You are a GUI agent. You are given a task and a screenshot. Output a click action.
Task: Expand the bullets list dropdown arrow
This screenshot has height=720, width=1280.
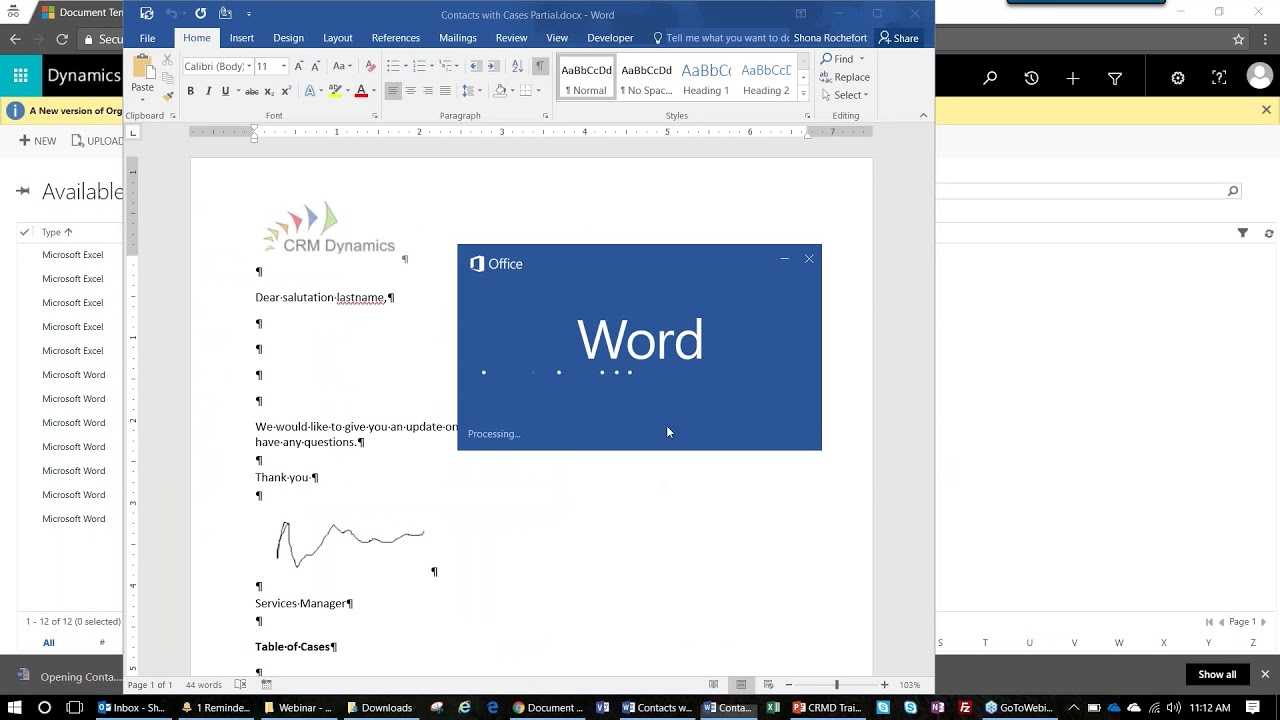(x=405, y=66)
